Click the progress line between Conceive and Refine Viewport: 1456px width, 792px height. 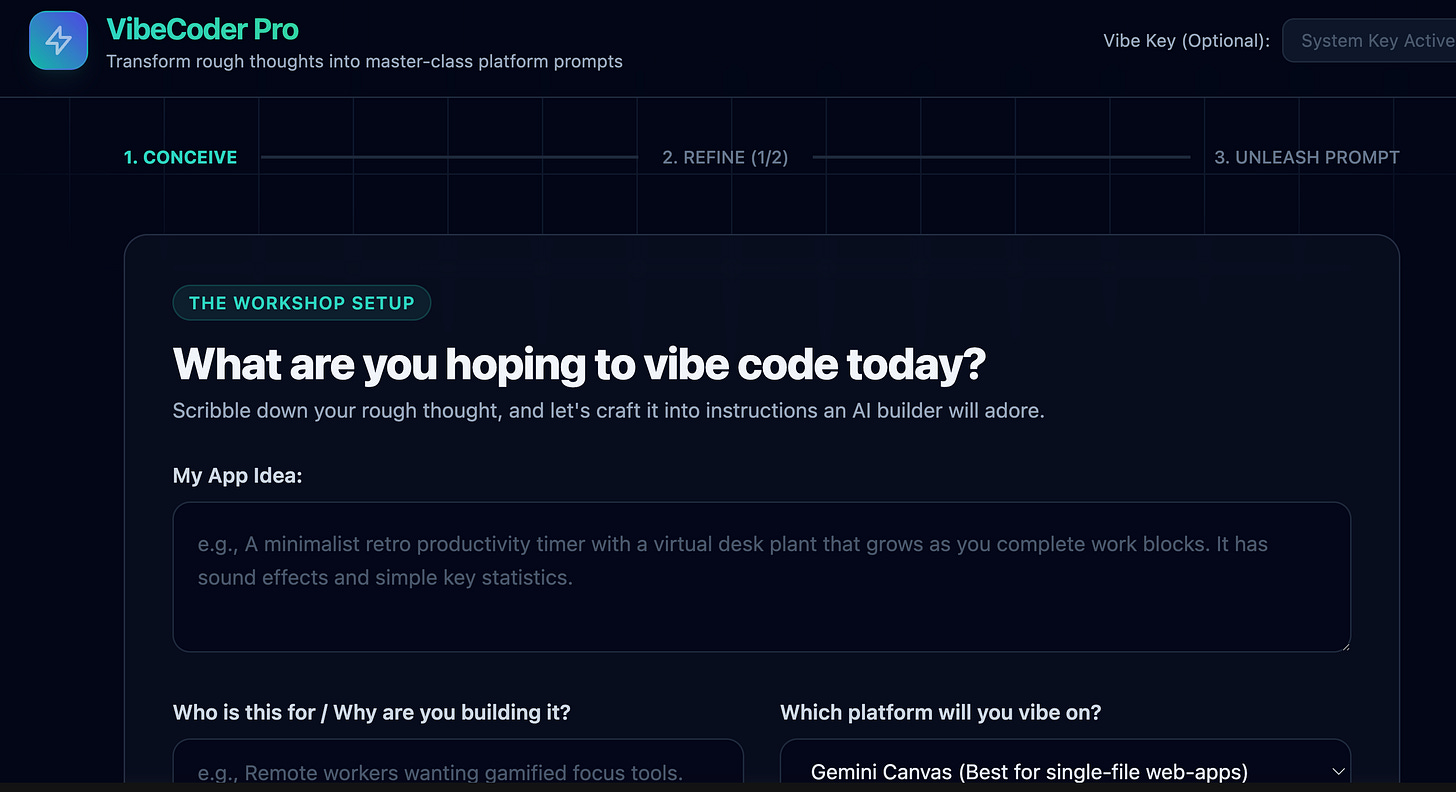pos(449,157)
